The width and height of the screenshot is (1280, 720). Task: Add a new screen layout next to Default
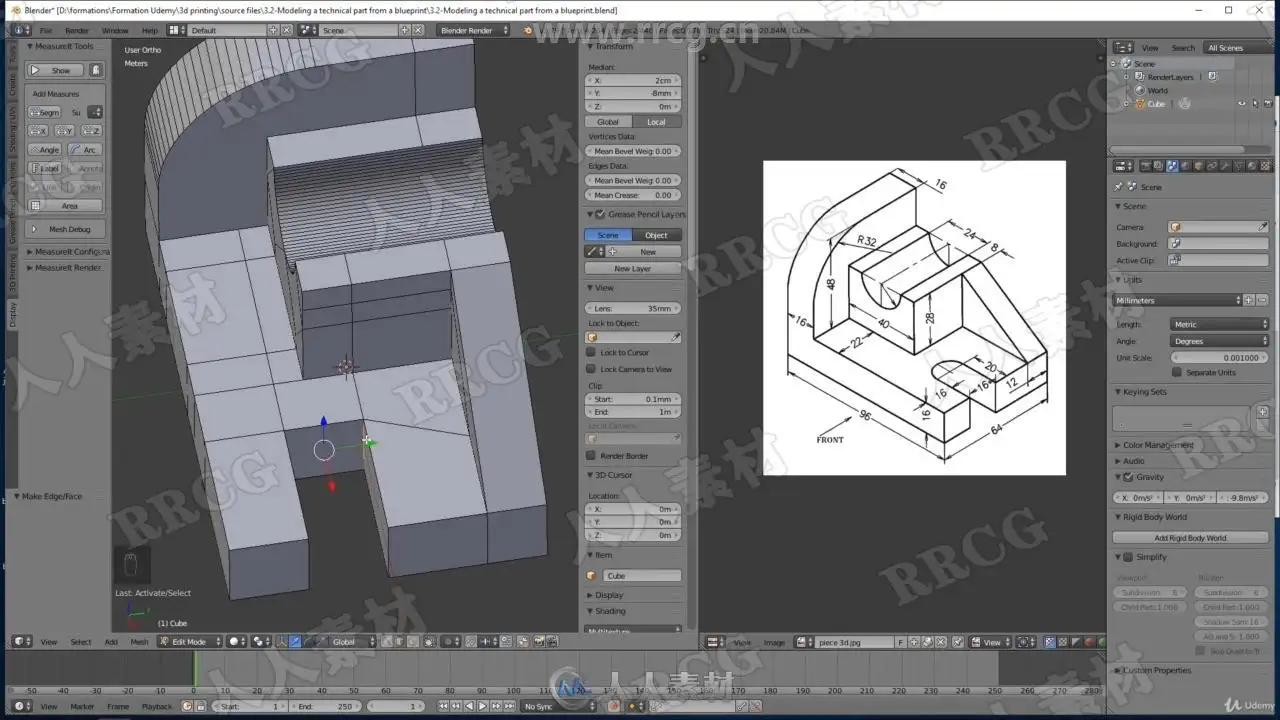[273, 30]
